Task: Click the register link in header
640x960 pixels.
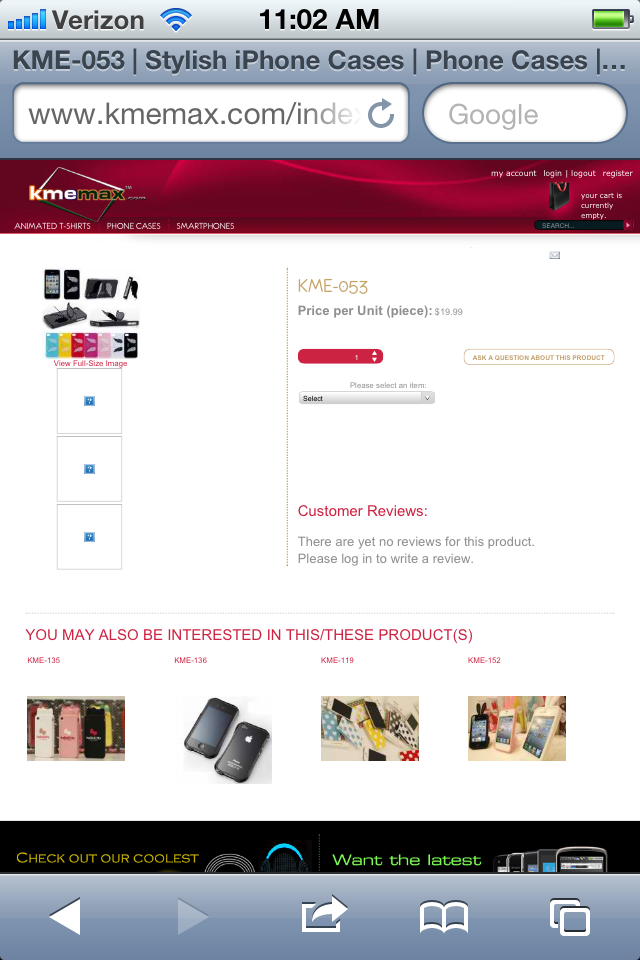Action: 617,173
